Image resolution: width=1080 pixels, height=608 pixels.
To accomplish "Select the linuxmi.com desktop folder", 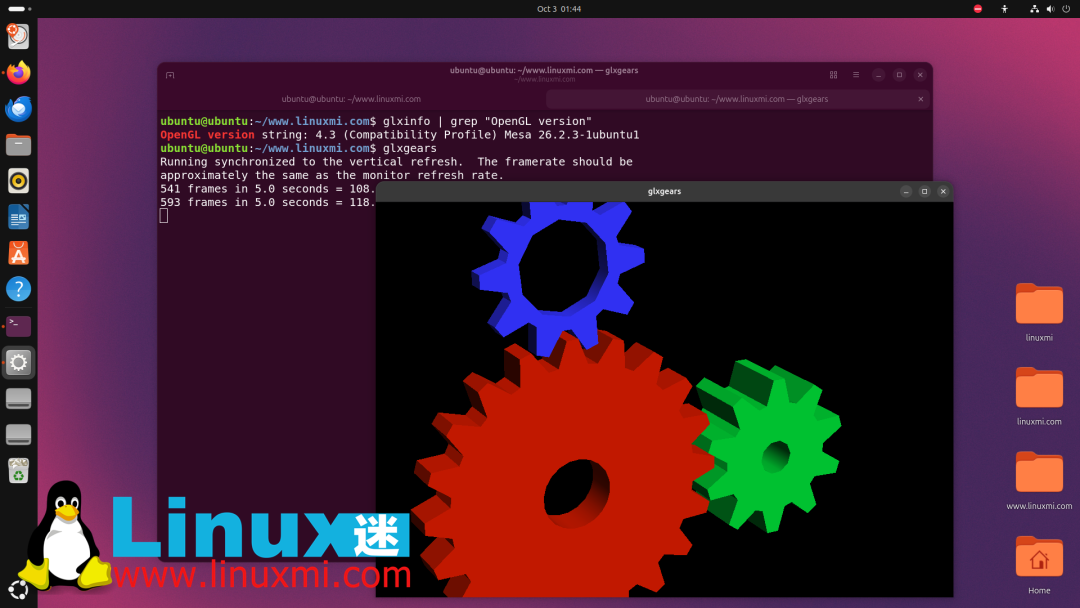I will pos(1039,396).
